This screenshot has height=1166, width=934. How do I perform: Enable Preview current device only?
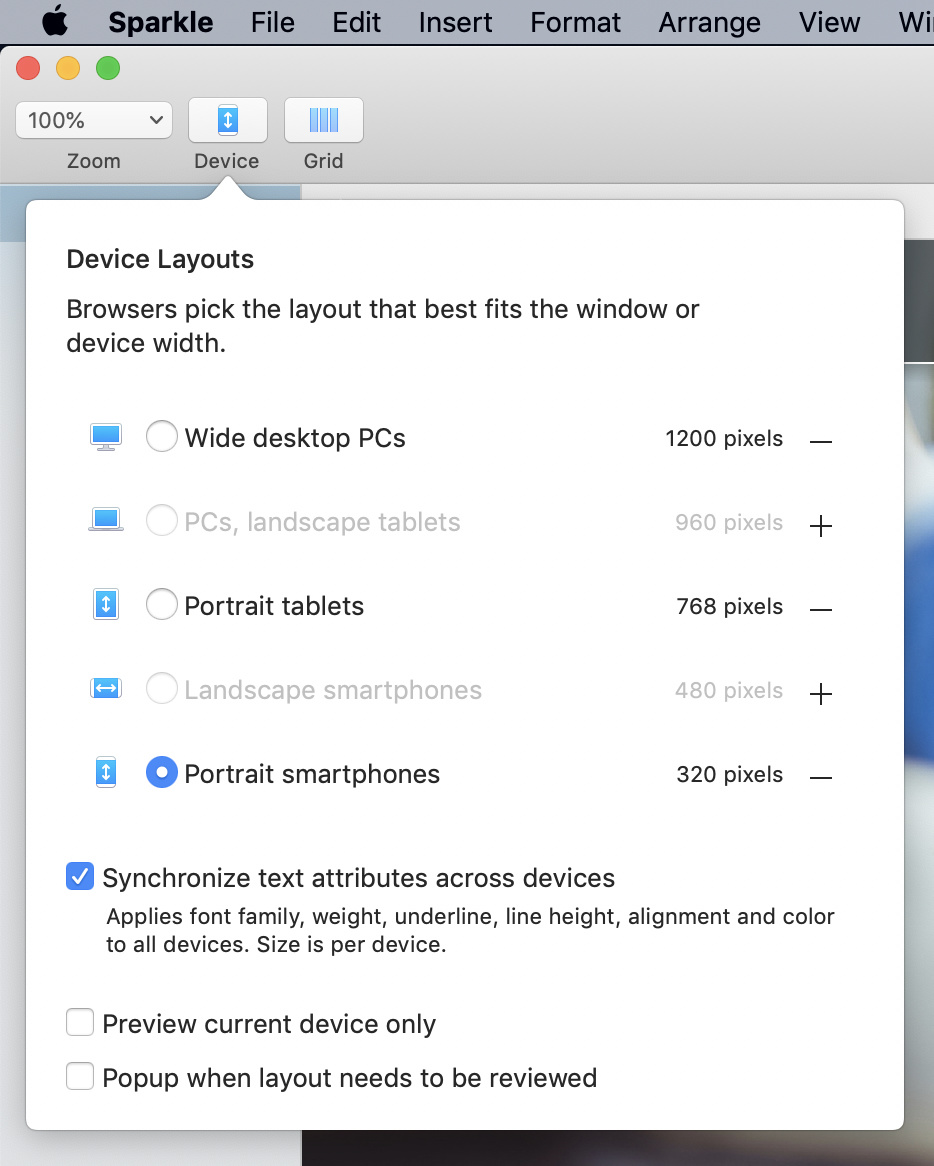click(80, 1022)
